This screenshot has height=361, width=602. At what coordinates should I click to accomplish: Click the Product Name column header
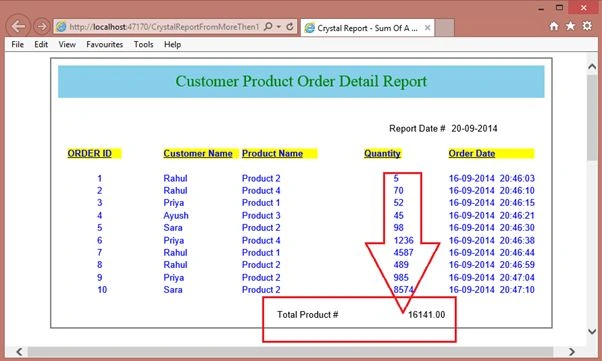[272, 154]
